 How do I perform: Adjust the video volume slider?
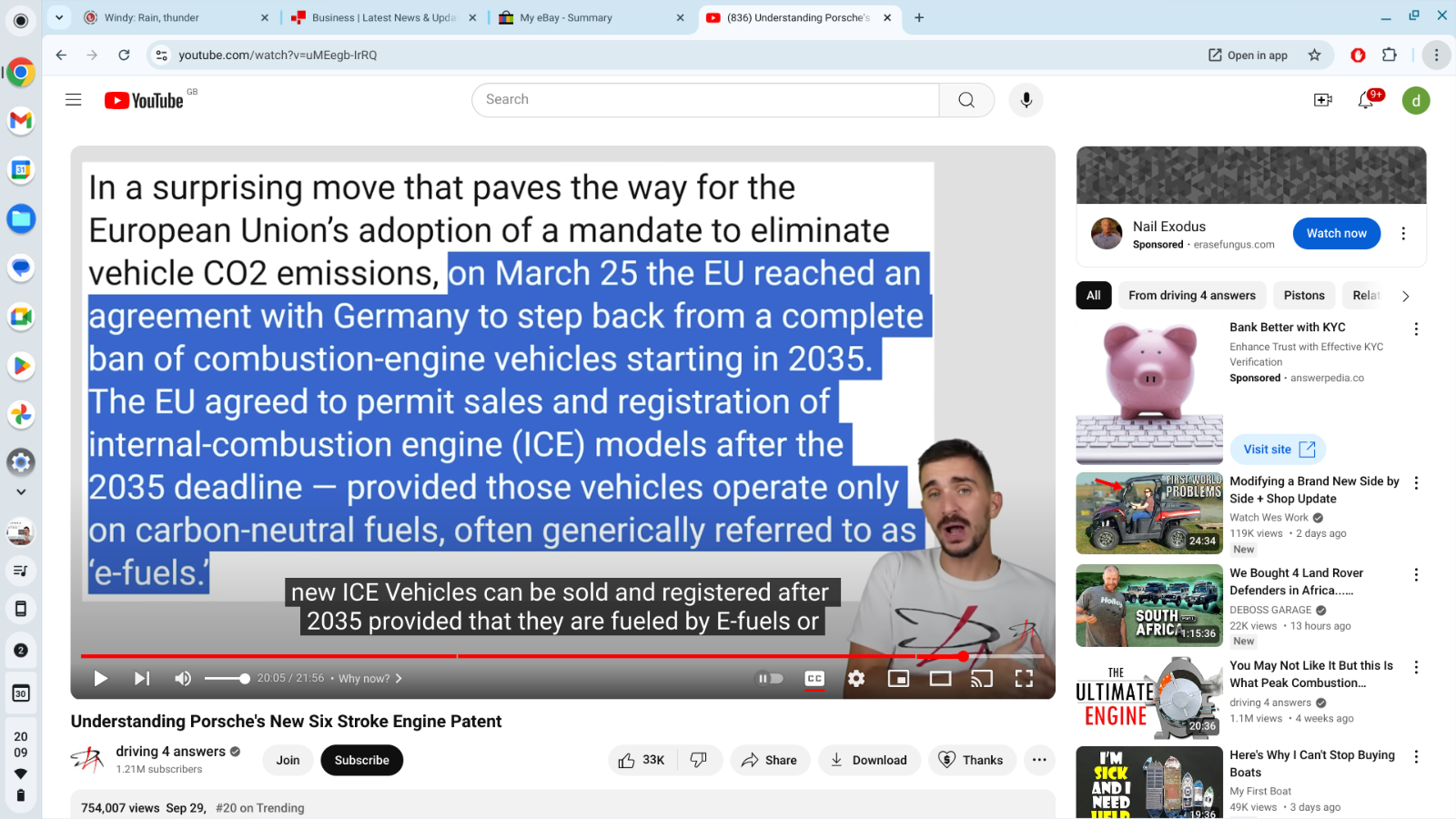pyautogui.click(x=227, y=678)
